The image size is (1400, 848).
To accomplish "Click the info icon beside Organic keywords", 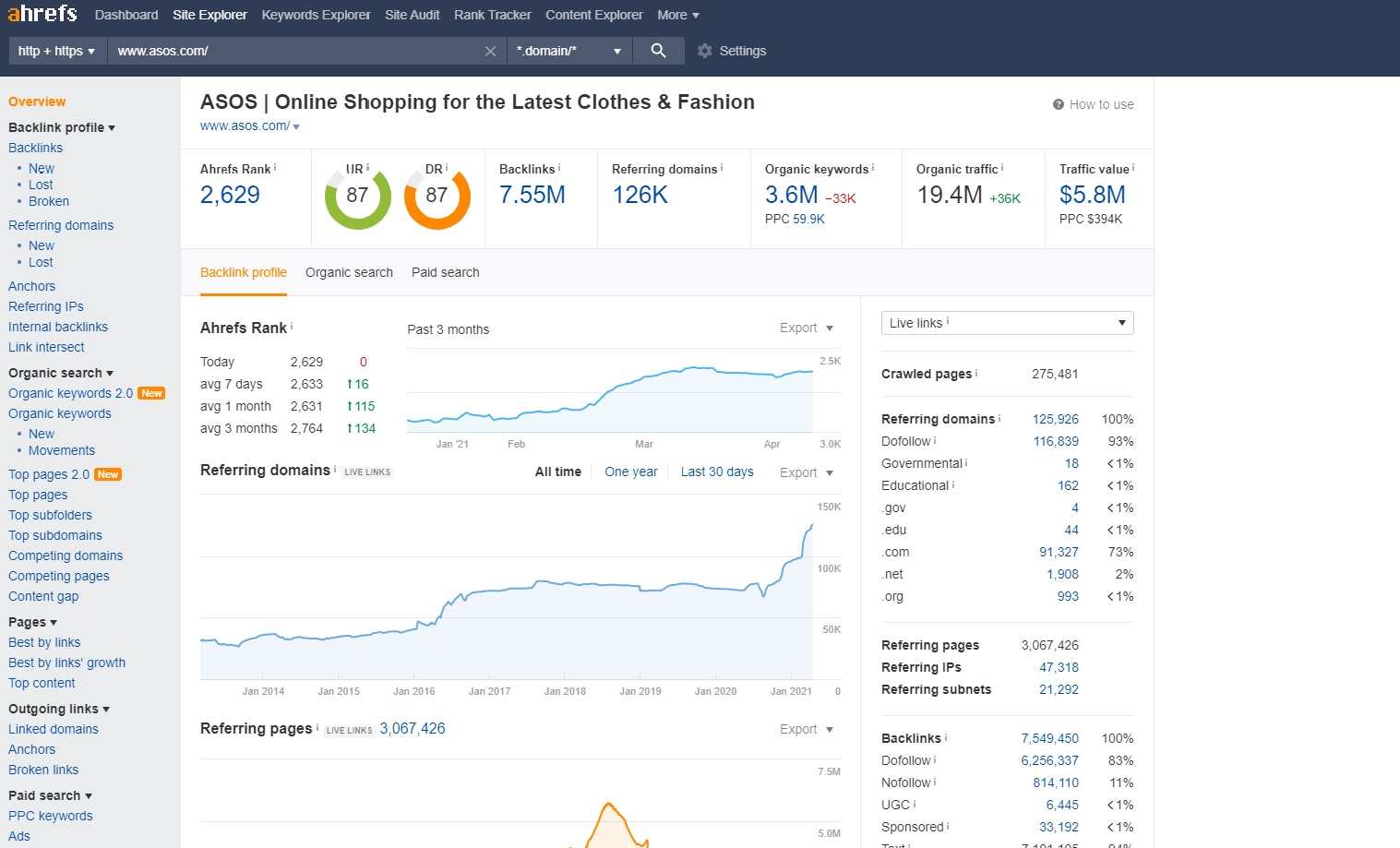I will (873, 168).
